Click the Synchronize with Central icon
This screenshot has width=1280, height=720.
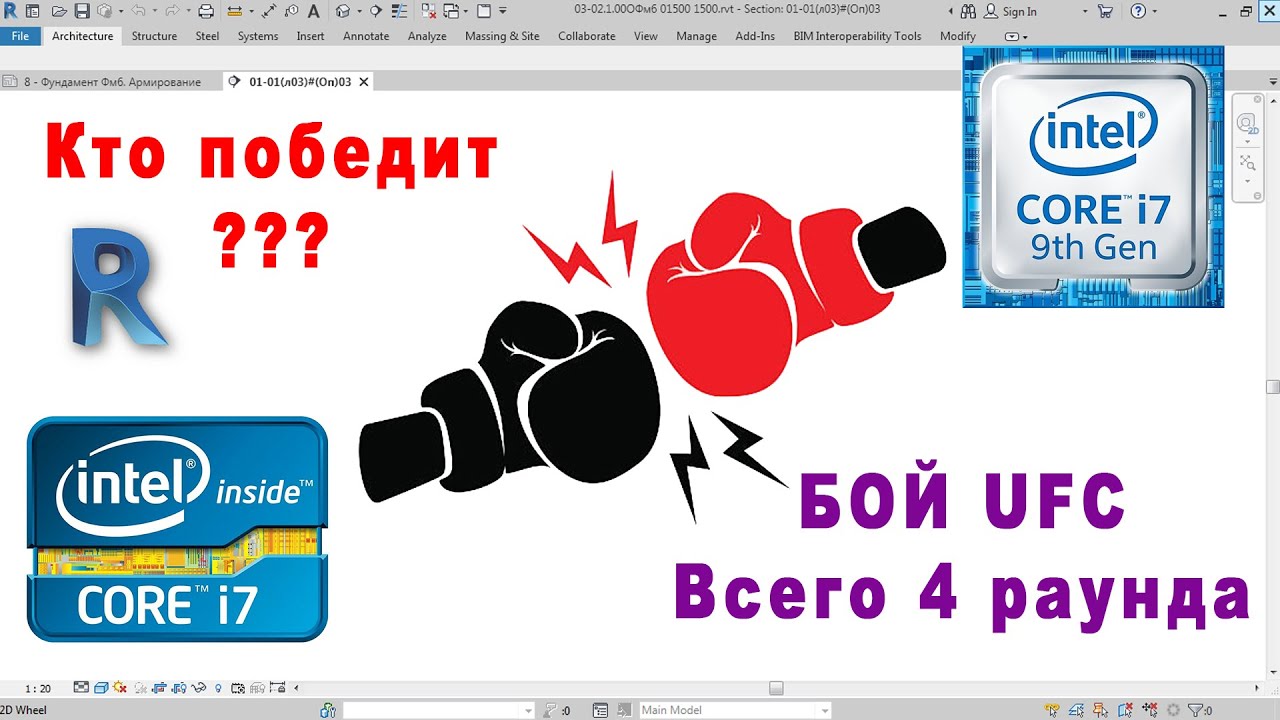pos(104,12)
